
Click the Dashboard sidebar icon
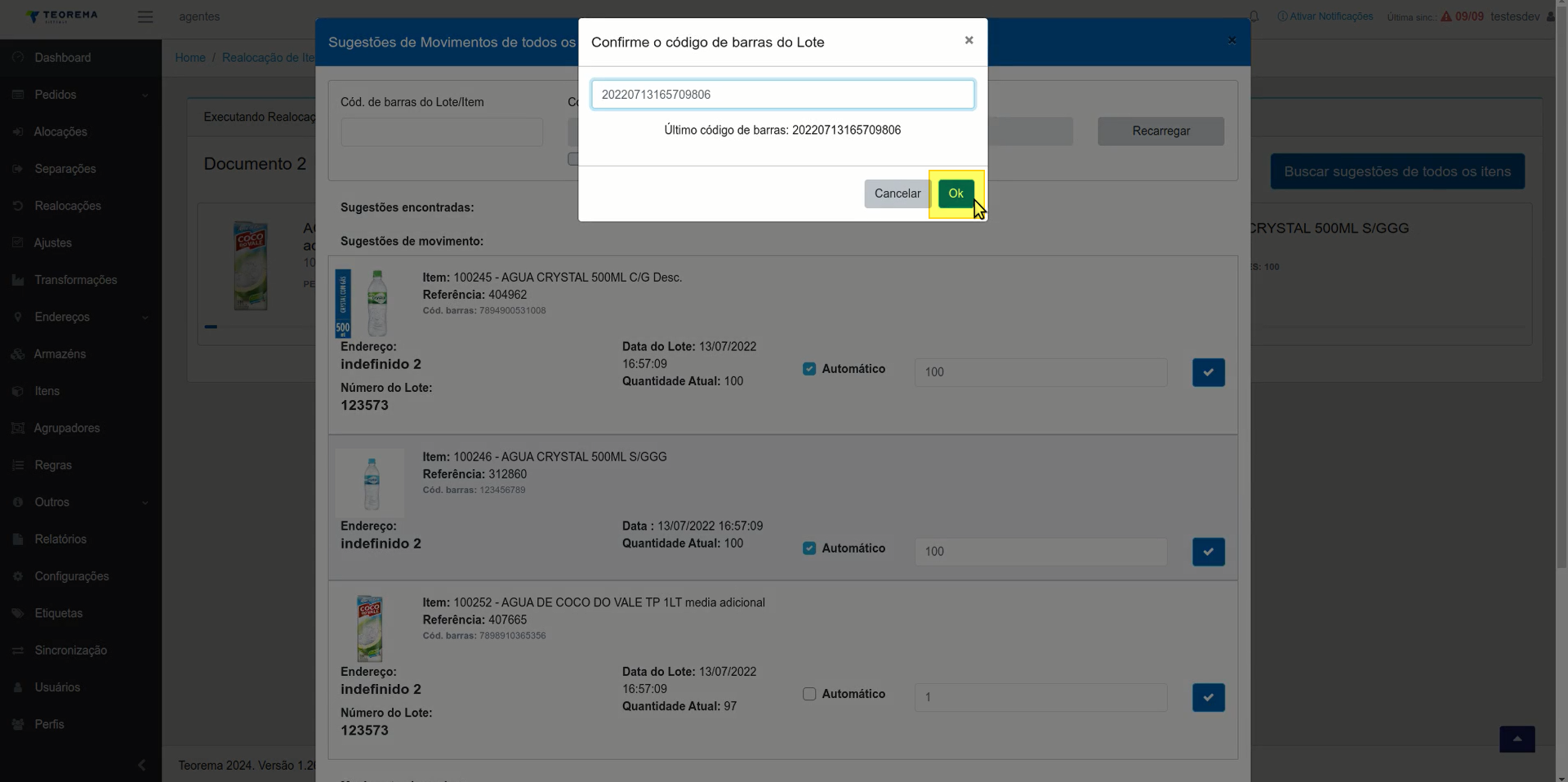coord(18,58)
